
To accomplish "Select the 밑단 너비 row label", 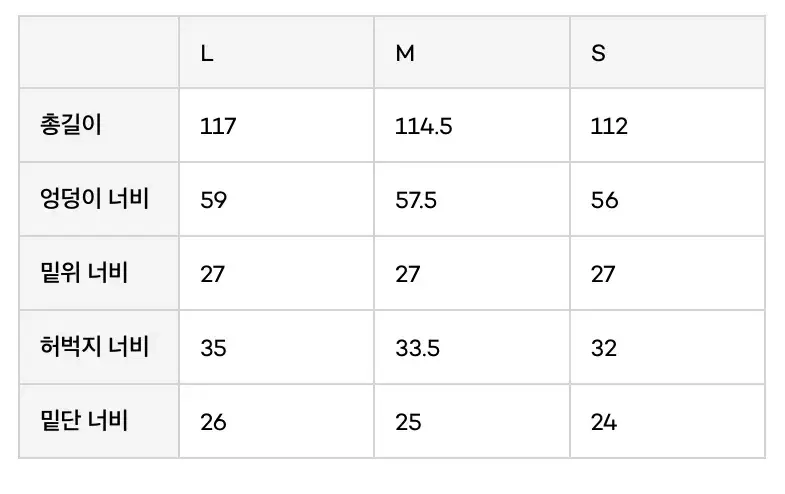I will [x=80, y=421].
